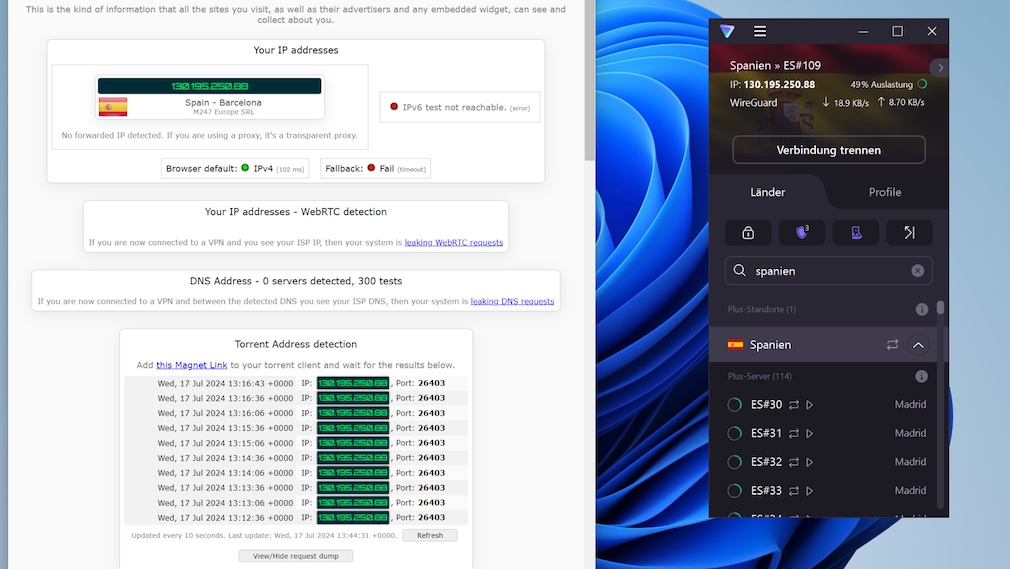
Task: Click streaming play icon on ES#32
Action: [810, 462]
